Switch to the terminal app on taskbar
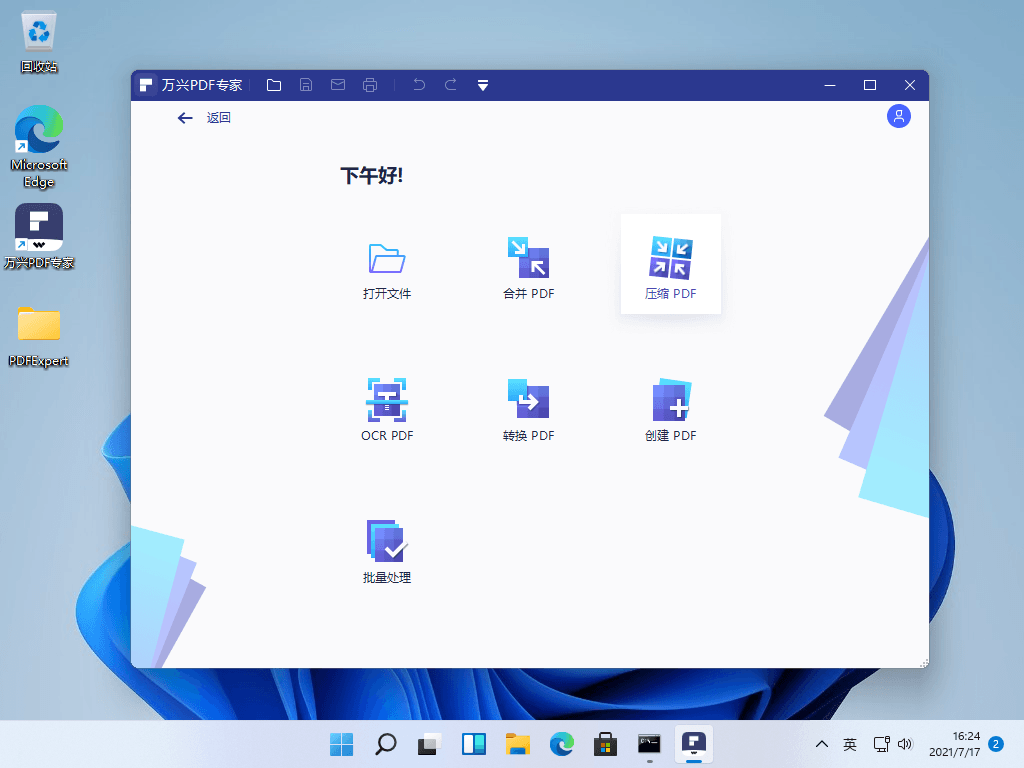Screen dimensions: 1024x768 tap(649, 744)
